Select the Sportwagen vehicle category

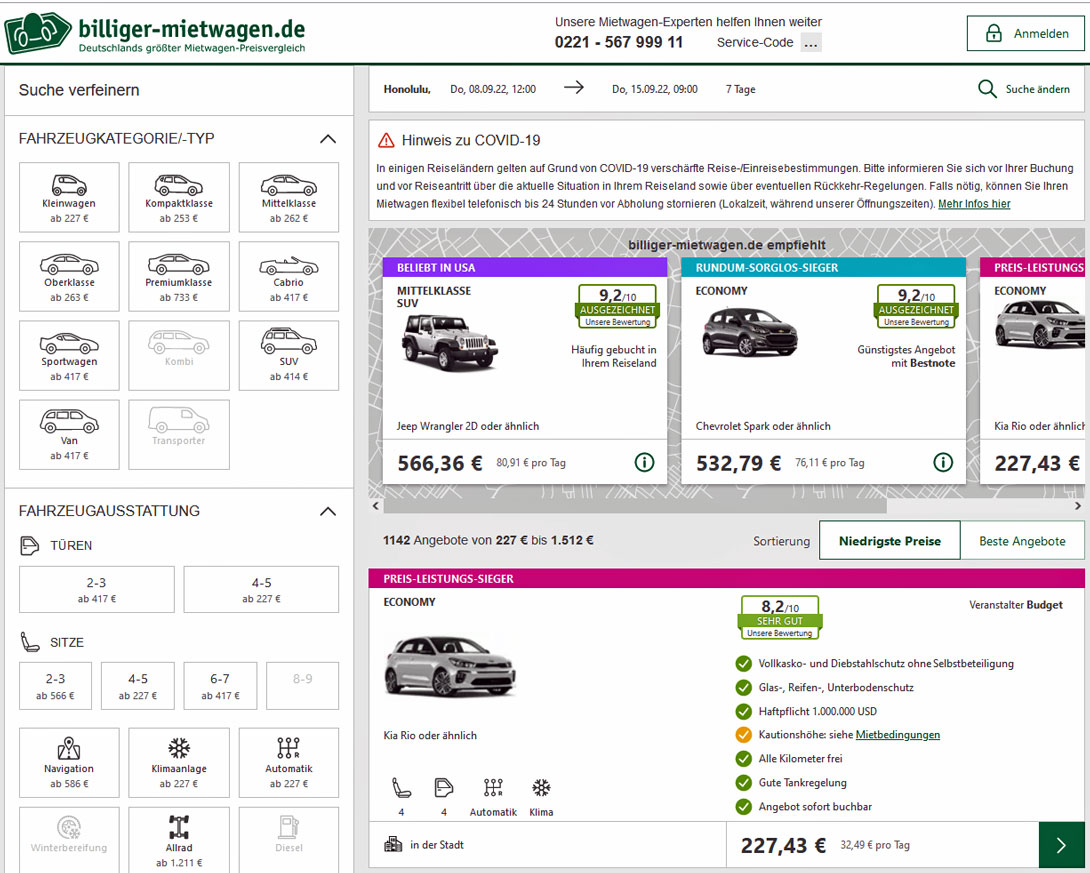[69, 356]
